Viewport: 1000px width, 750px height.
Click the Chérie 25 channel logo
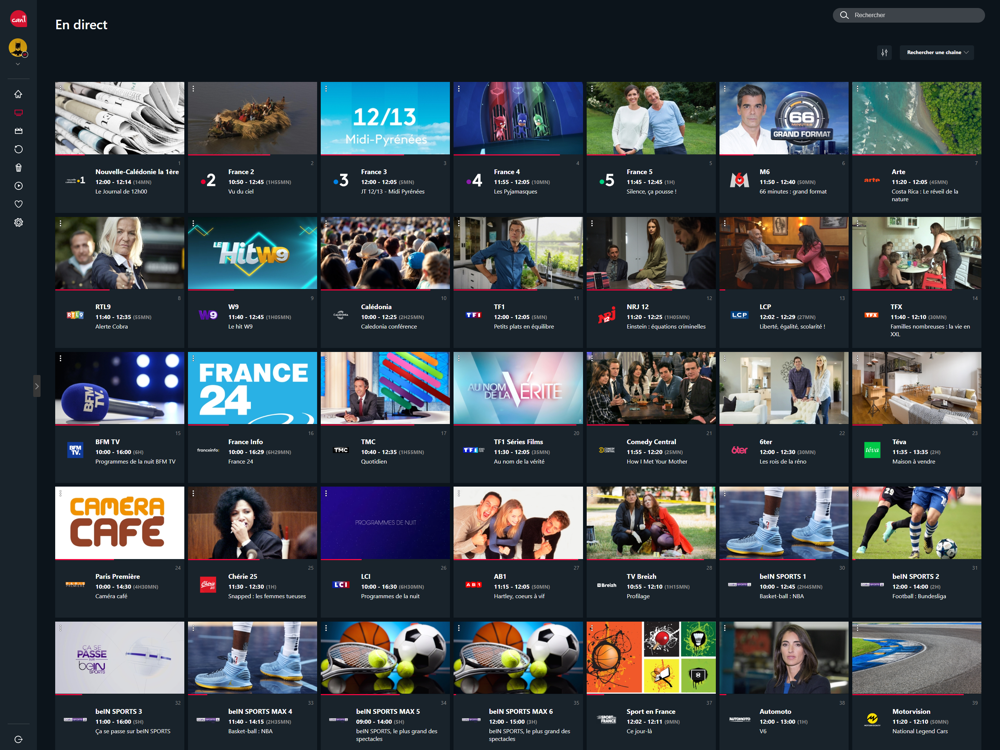coord(208,584)
